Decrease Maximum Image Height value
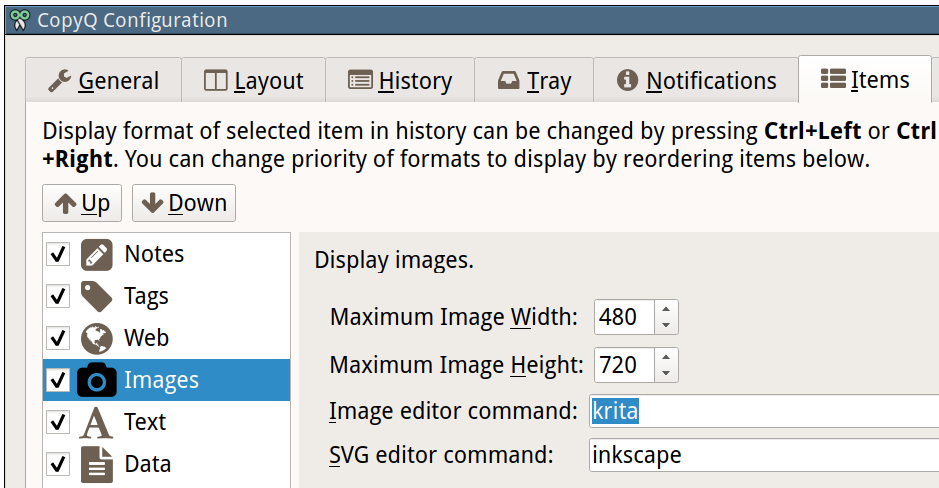Screen dimensions: 939x488 tap(667, 373)
